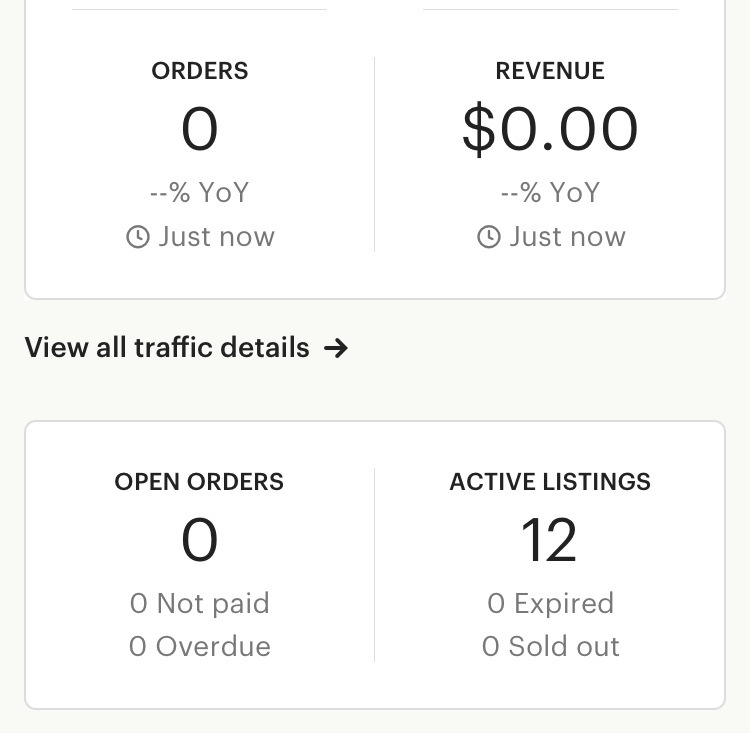Select the 0 Not paid orders text

click(x=199, y=604)
